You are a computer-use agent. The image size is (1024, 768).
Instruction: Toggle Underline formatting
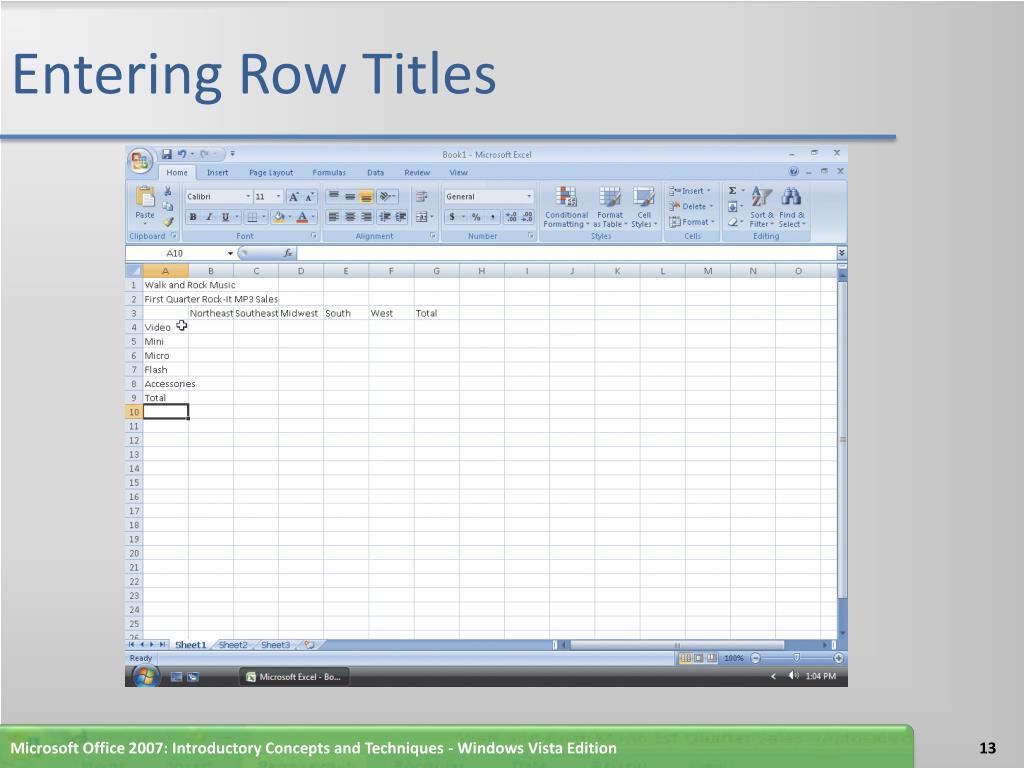click(x=225, y=217)
